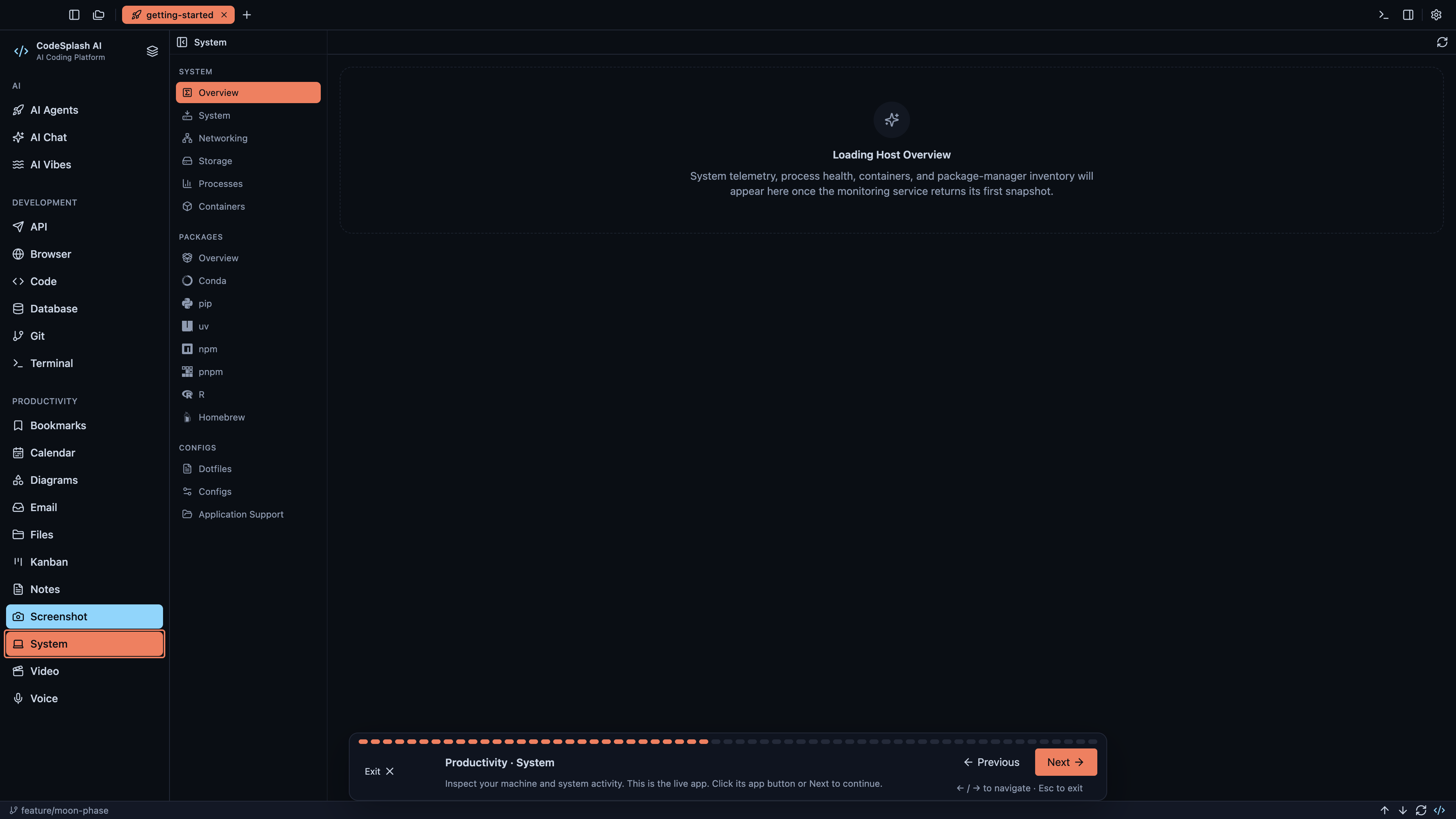
Task: Open Containers page
Action: [x=248, y=206]
